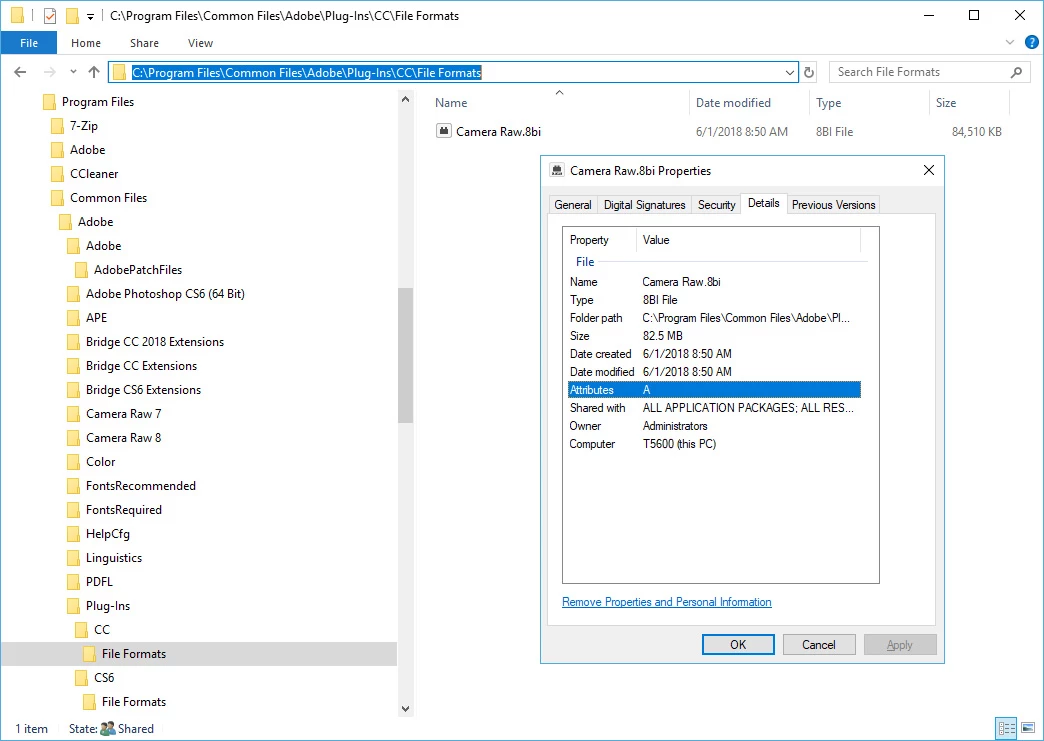
Task: Open the Home ribbon tab
Action: tap(86, 43)
